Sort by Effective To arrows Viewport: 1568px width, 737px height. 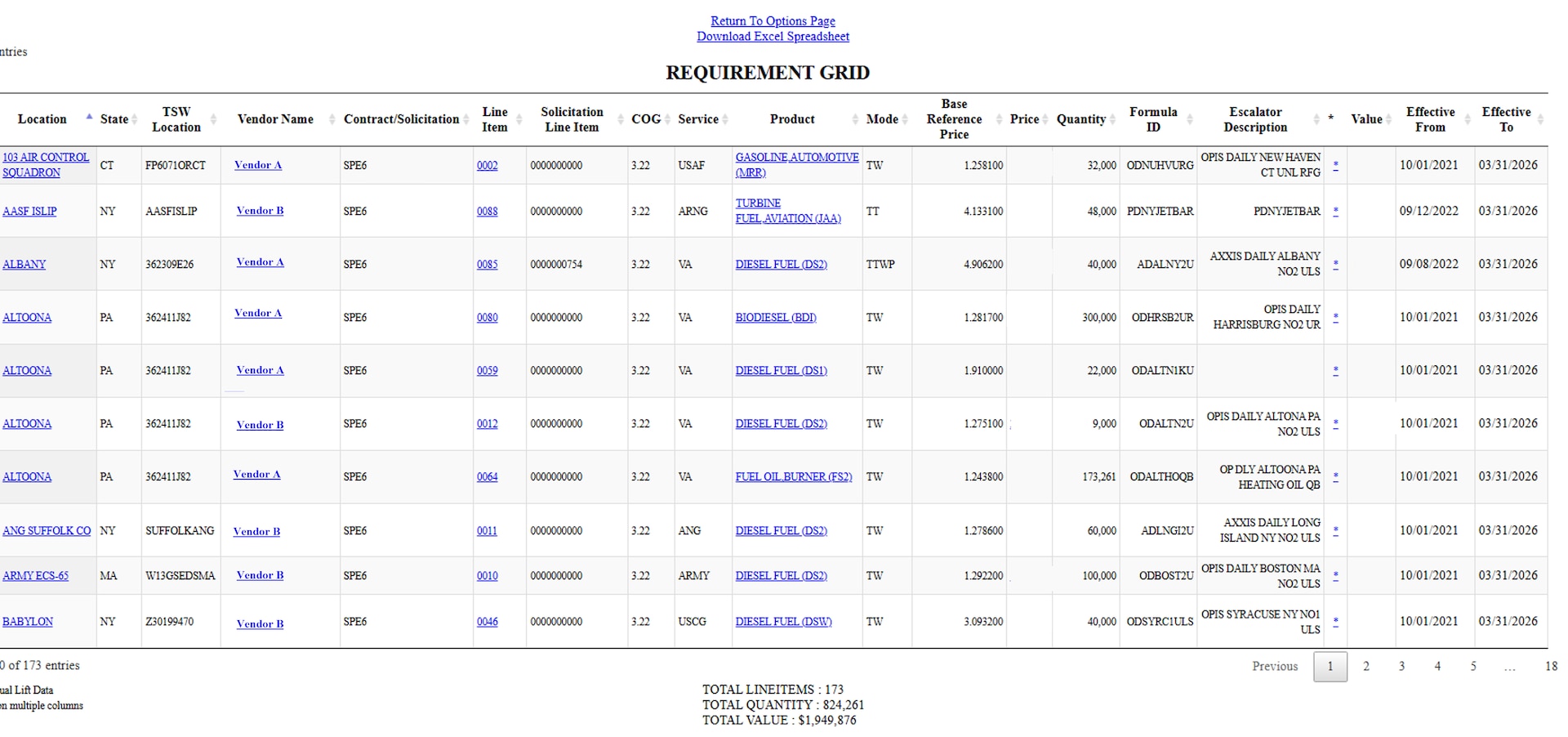coord(1540,119)
